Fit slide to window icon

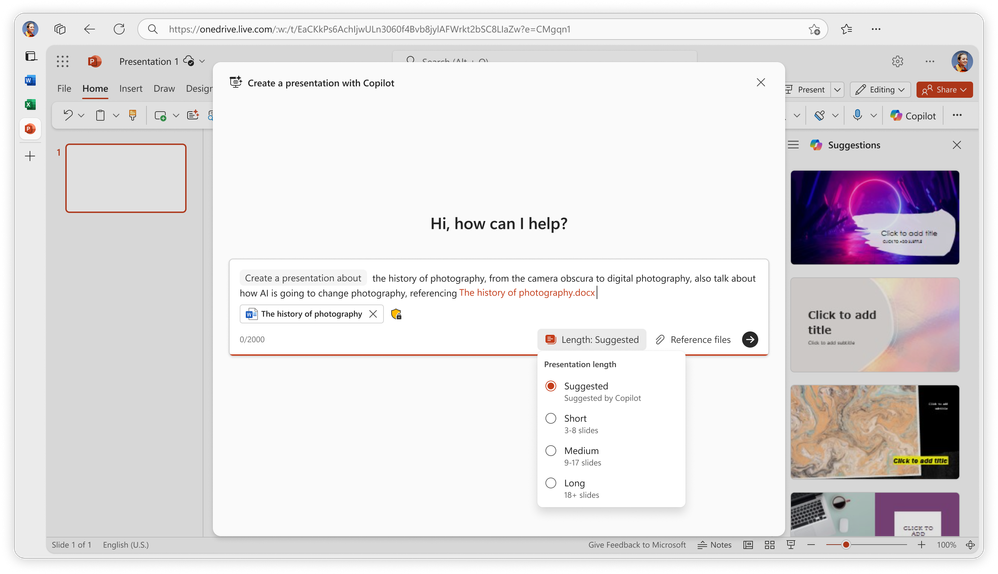(970, 545)
